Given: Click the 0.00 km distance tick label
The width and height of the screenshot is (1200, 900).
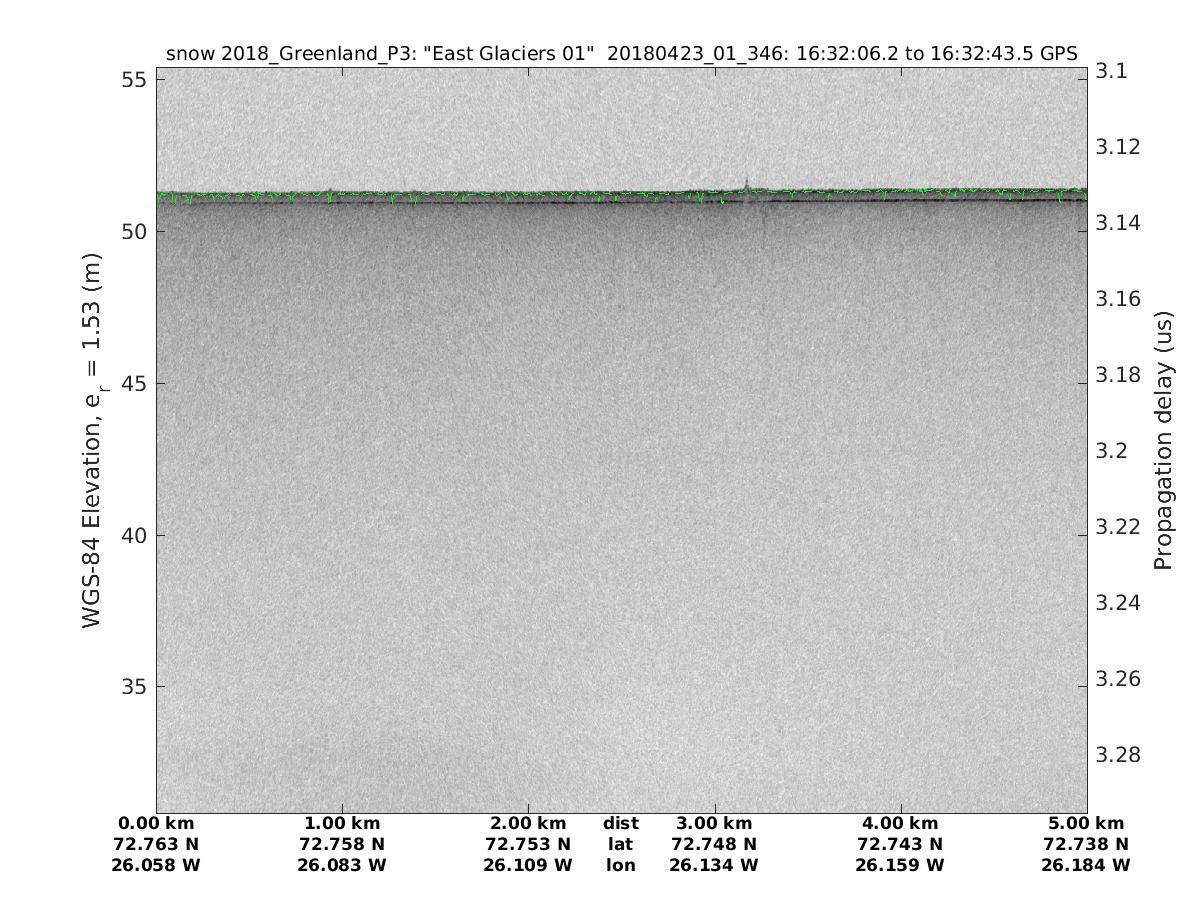Looking at the screenshot, I should (x=156, y=824).
